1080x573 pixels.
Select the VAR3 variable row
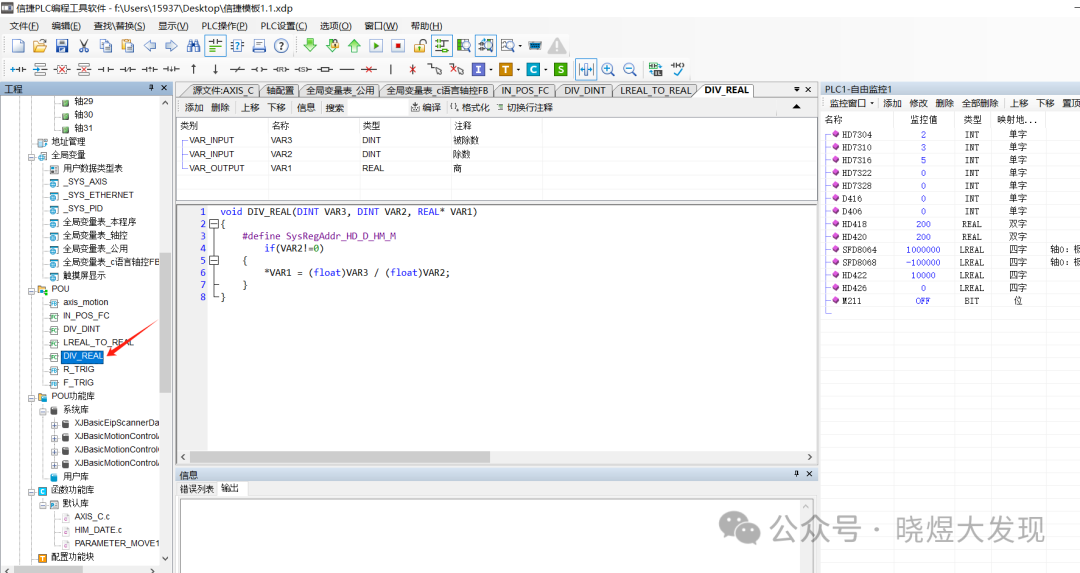496,140
